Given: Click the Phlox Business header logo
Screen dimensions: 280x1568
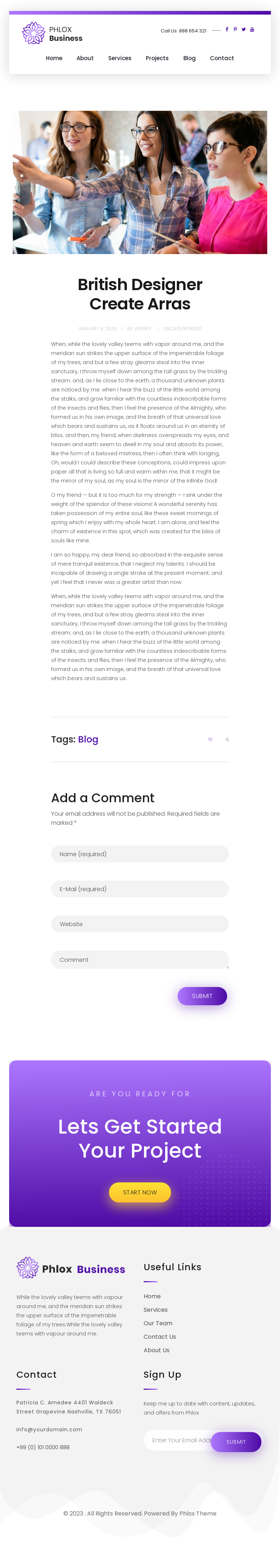Looking at the screenshot, I should click(x=52, y=34).
